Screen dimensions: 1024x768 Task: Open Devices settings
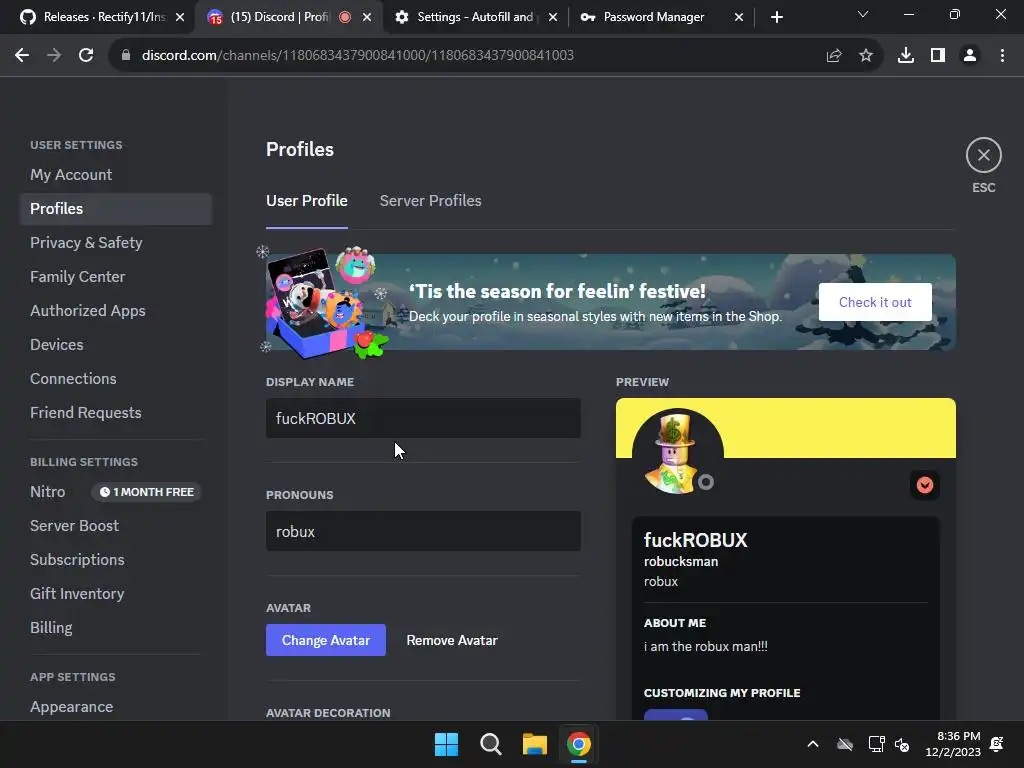(x=116, y=345)
